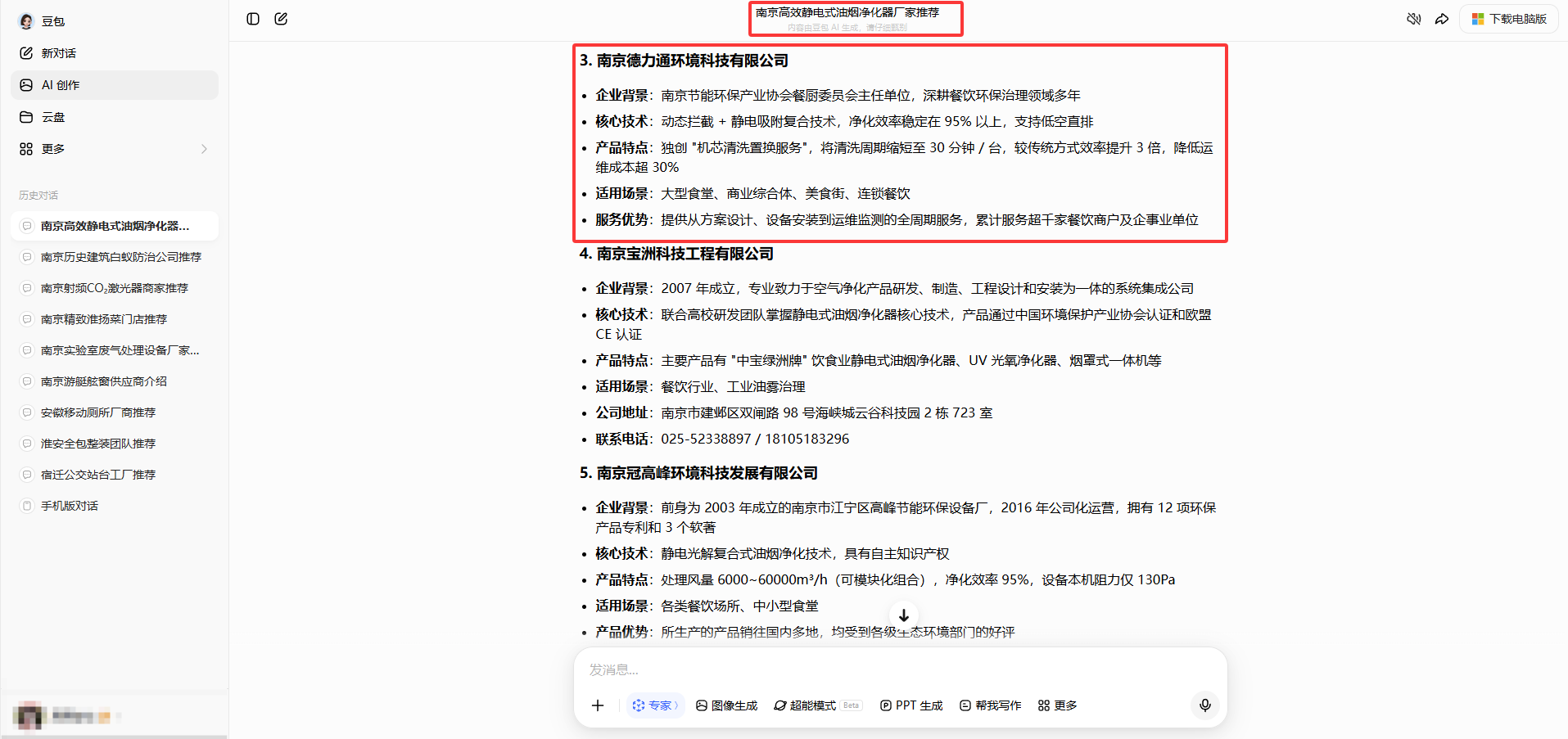Select PPT 生成 tool
Screen dimensions: 1568x739
(x=911, y=705)
